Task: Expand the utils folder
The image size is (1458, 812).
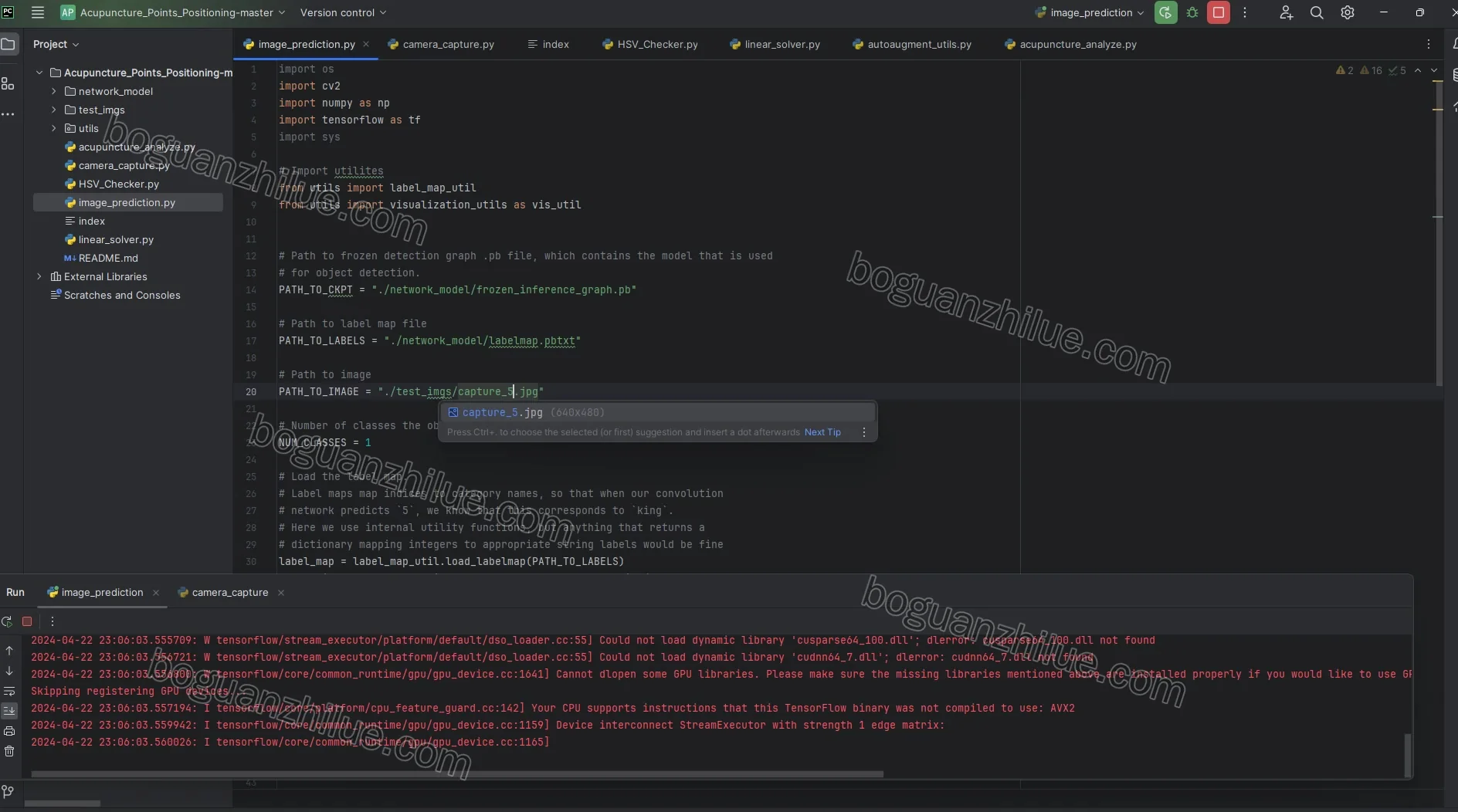Action: click(x=54, y=128)
